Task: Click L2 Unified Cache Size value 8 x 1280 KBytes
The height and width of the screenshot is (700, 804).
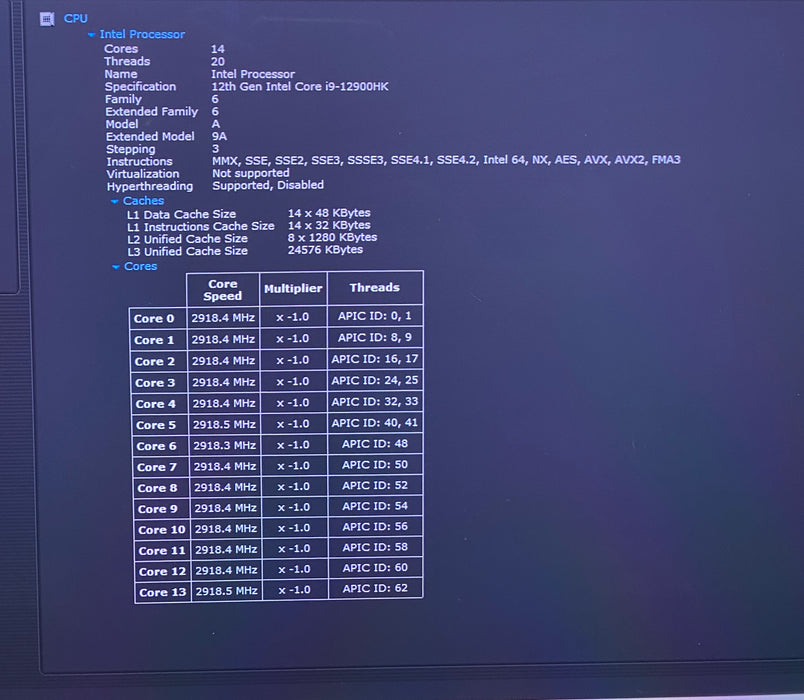Action: pyautogui.click(x=332, y=237)
